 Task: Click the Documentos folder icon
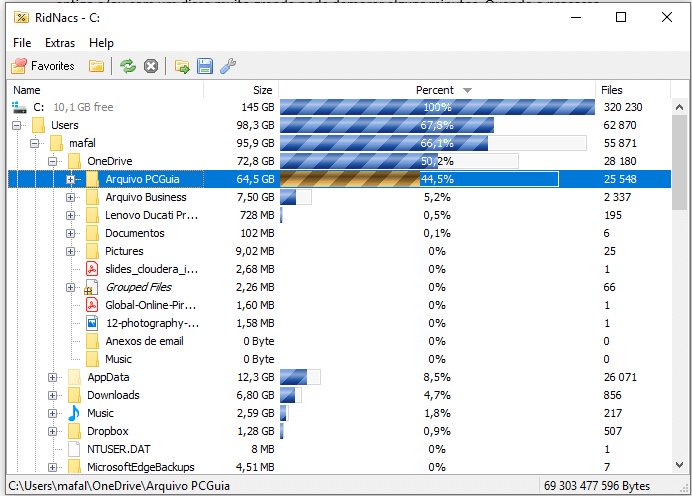92,233
